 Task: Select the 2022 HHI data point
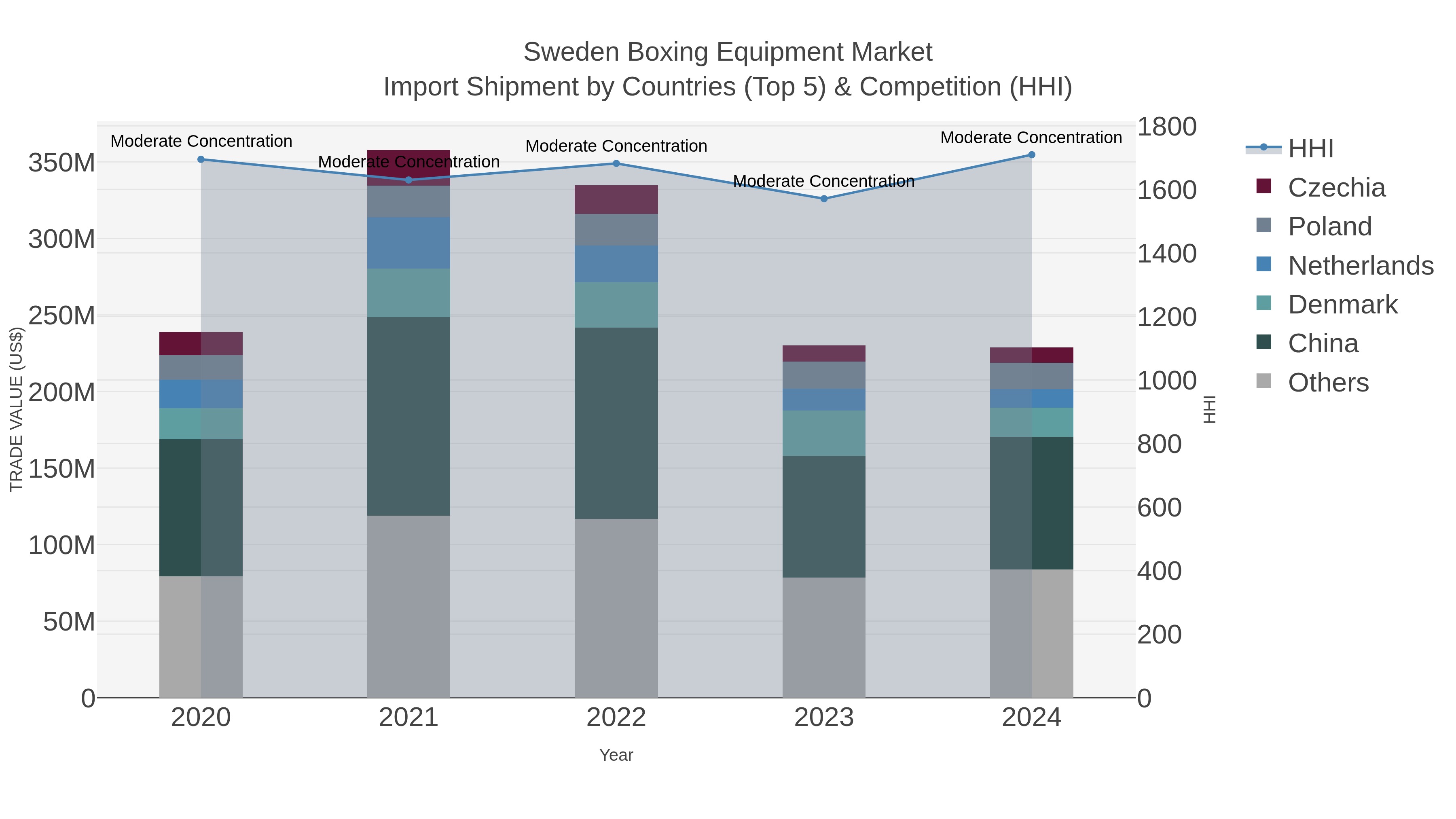(616, 164)
